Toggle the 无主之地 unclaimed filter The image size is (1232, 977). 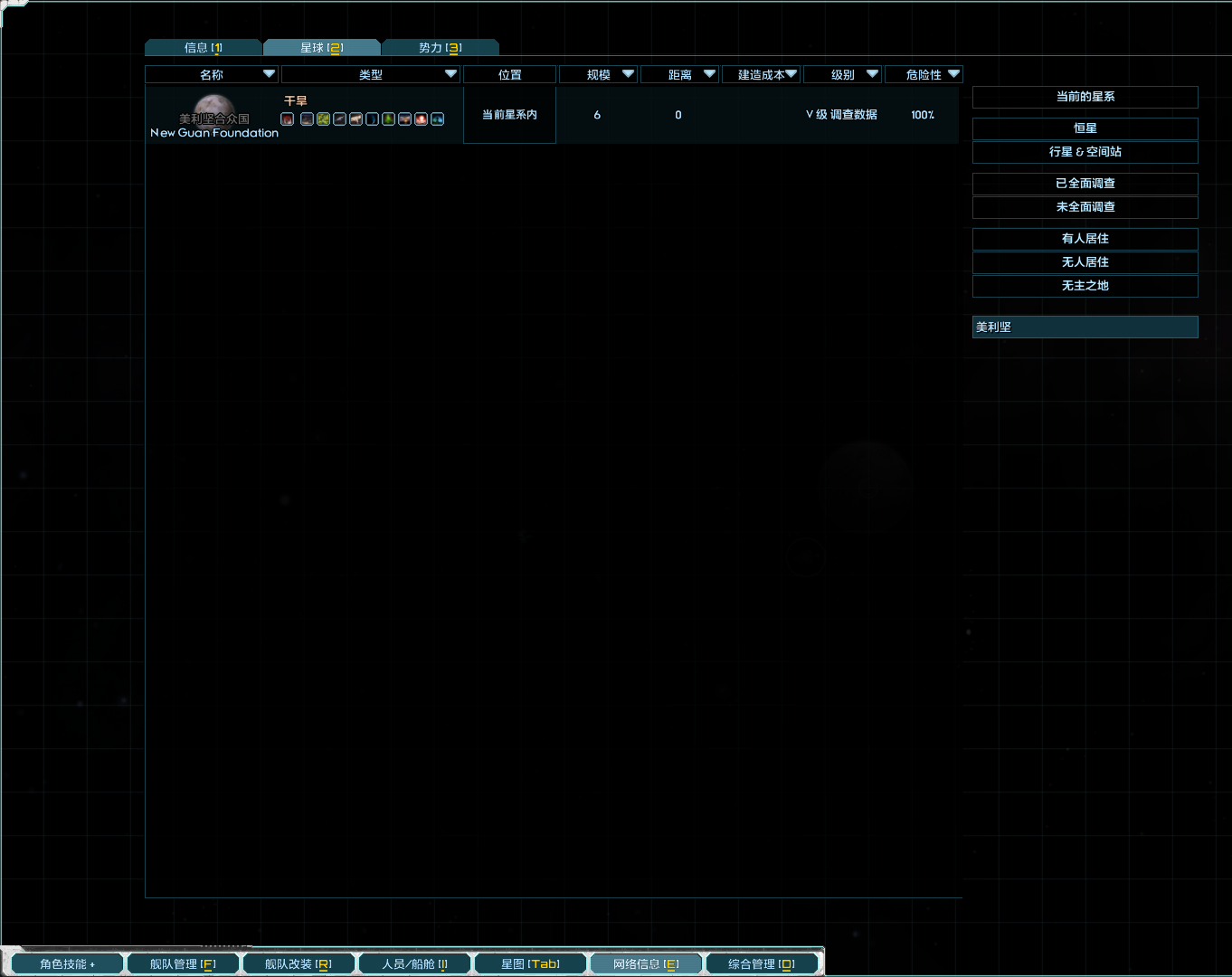click(1085, 285)
